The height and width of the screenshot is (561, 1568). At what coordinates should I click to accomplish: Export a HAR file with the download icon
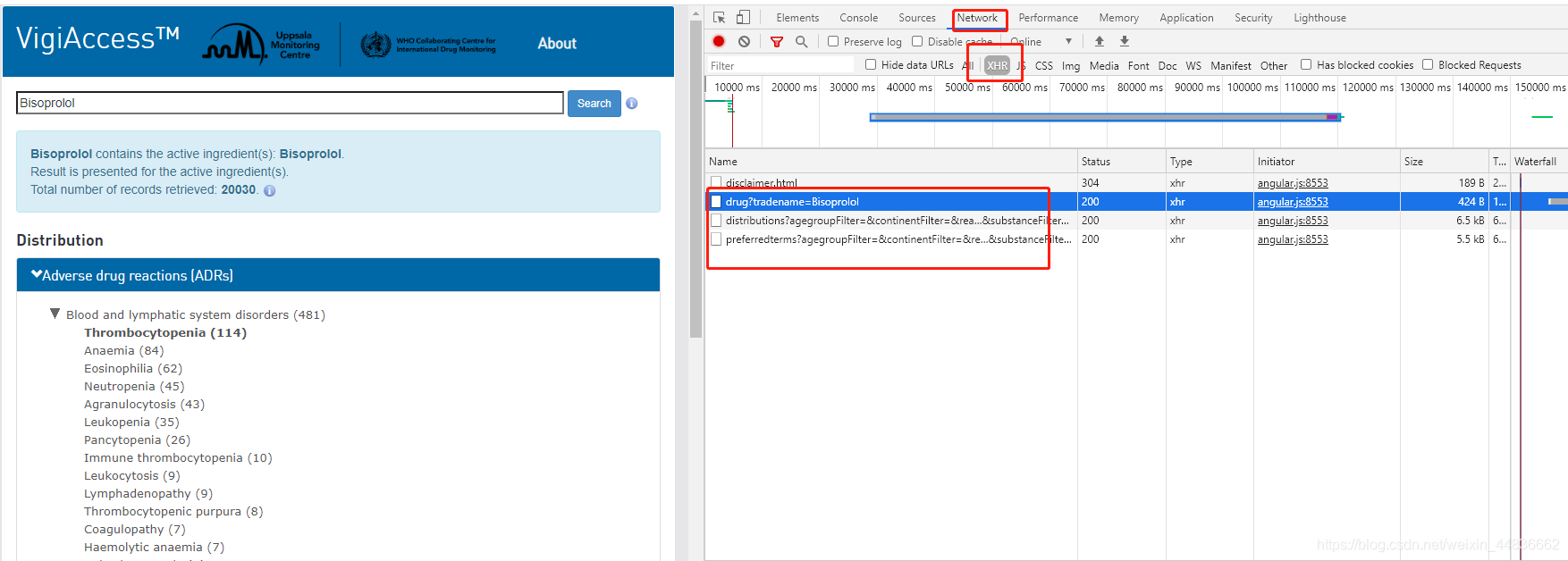pyautogui.click(x=1125, y=41)
